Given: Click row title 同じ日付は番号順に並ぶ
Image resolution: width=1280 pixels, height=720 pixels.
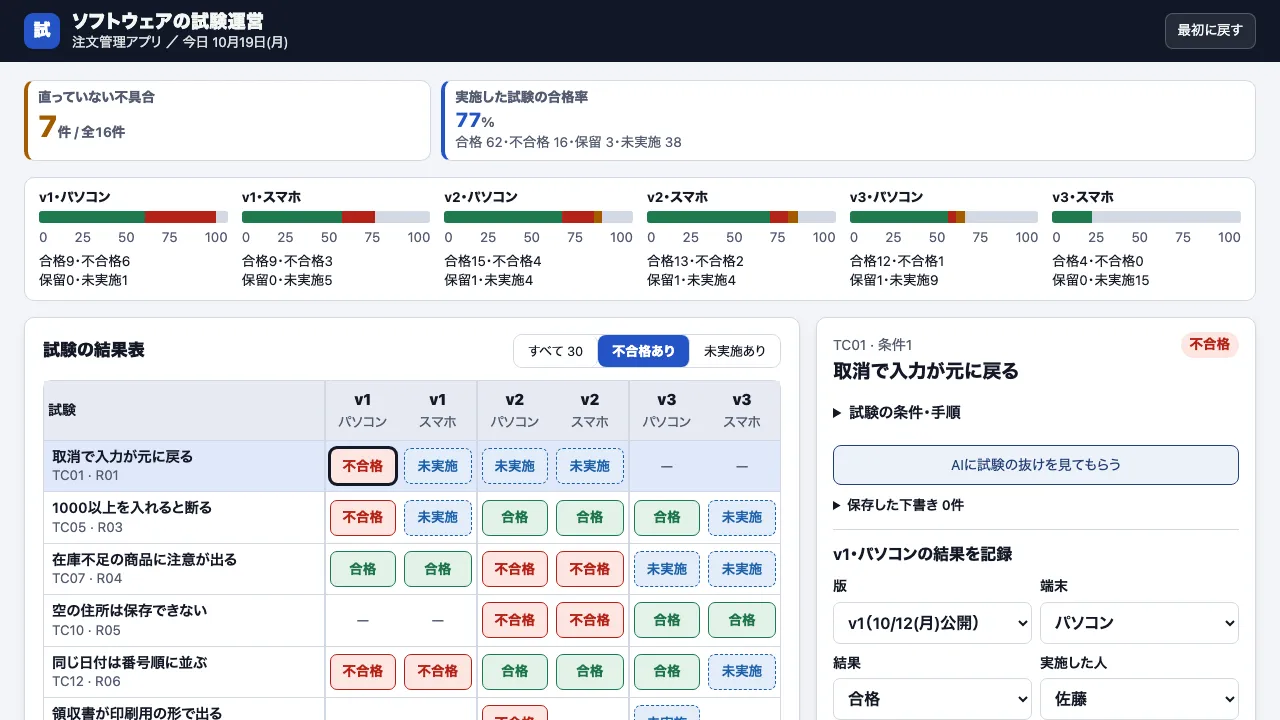Looking at the screenshot, I should coord(130,662).
